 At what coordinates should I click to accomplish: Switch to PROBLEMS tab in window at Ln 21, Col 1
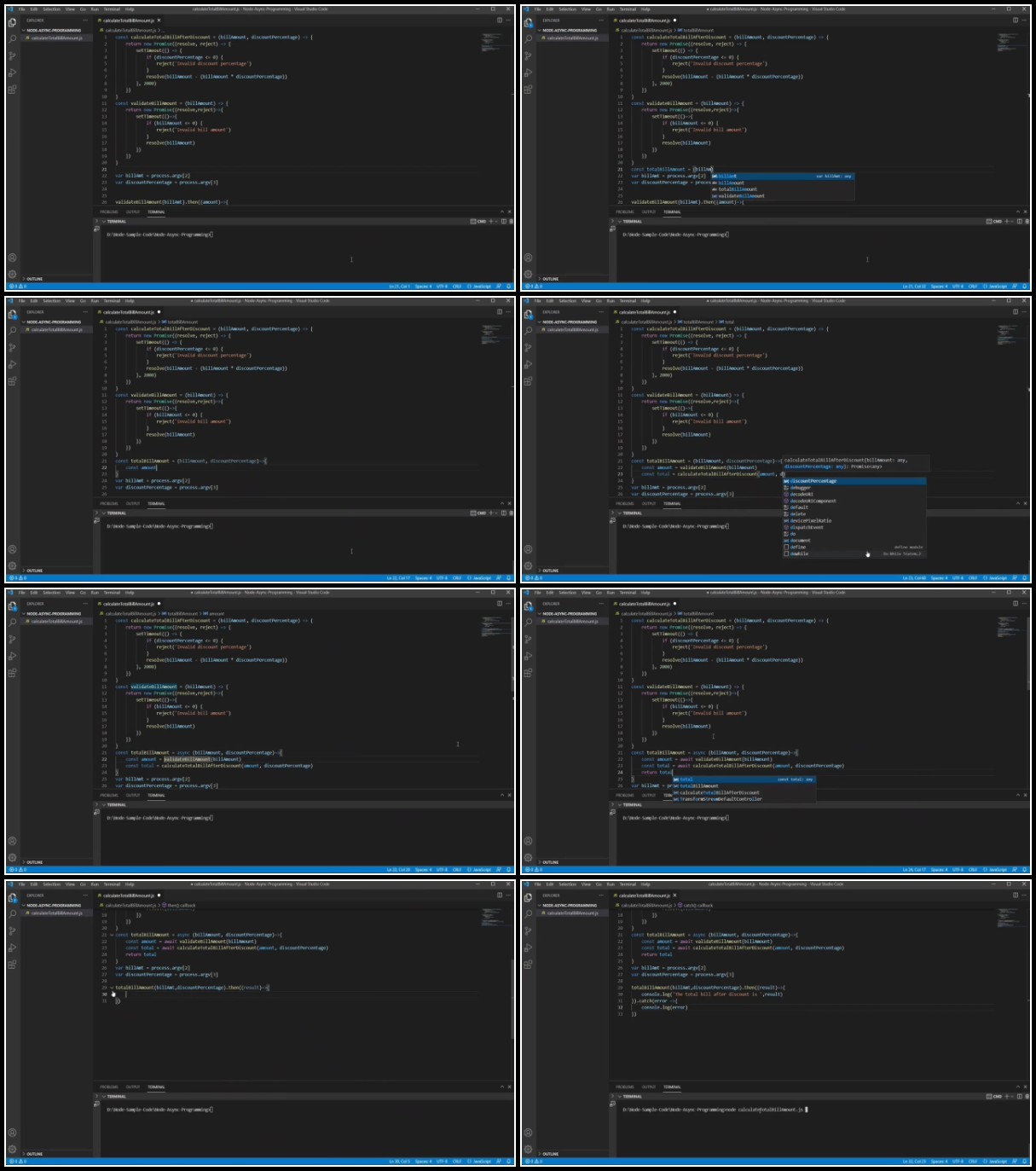coord(109,212)
